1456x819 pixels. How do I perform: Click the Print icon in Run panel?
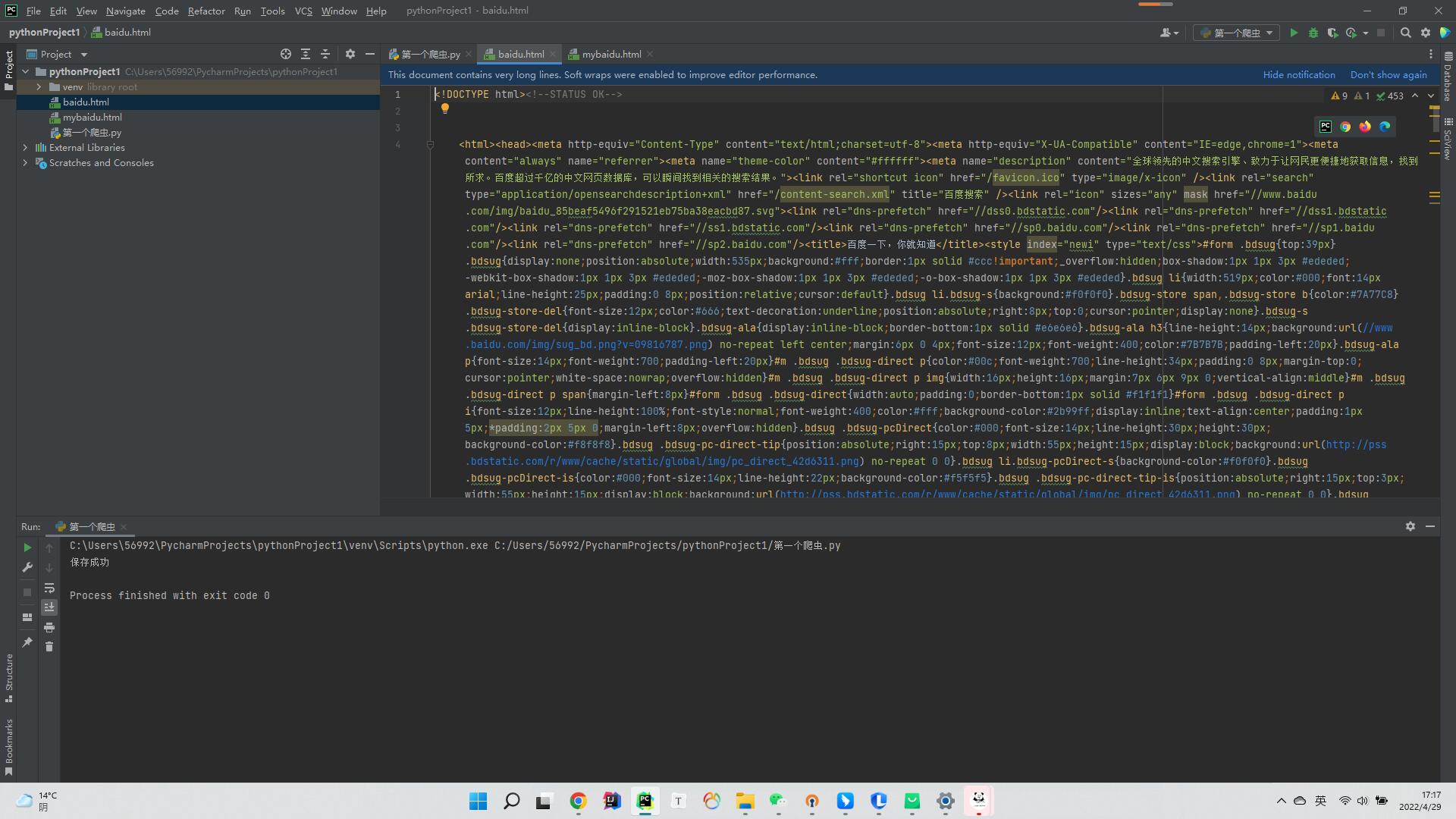tap(49, 627)
